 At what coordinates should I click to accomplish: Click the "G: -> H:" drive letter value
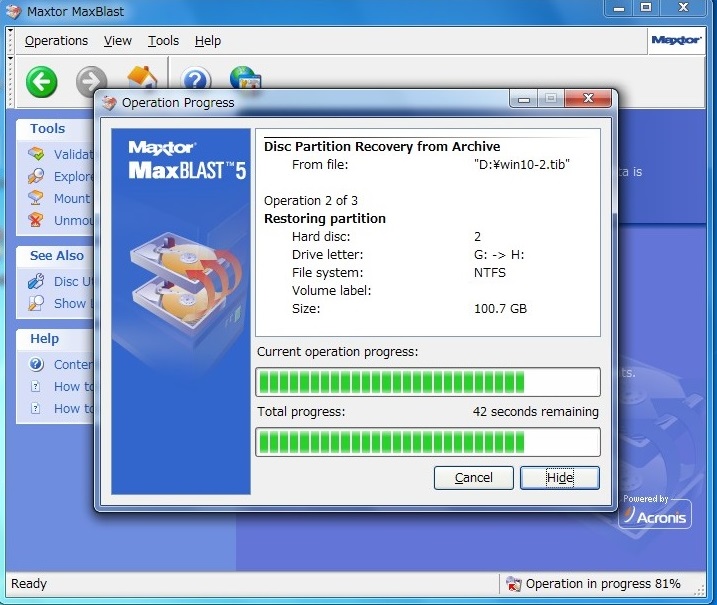coord(499,254)
